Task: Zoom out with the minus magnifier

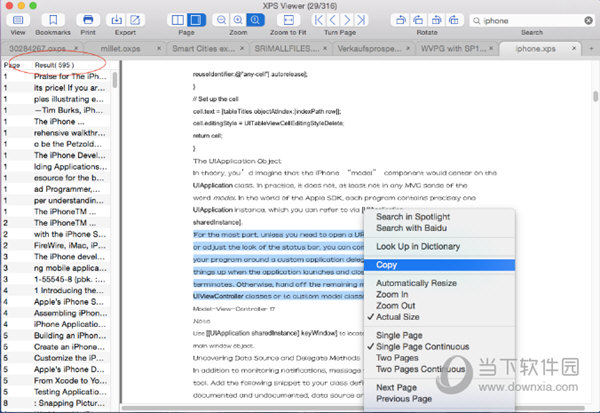Action: [221, 20]
